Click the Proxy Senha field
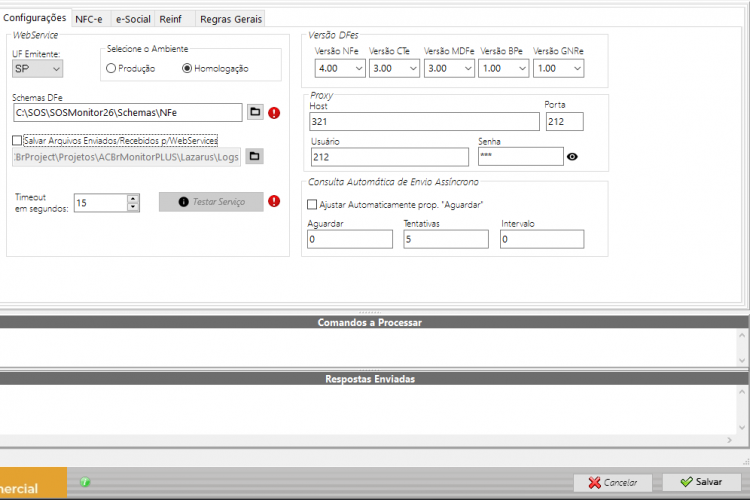This screenshot has width=750, height=500. 520,156
